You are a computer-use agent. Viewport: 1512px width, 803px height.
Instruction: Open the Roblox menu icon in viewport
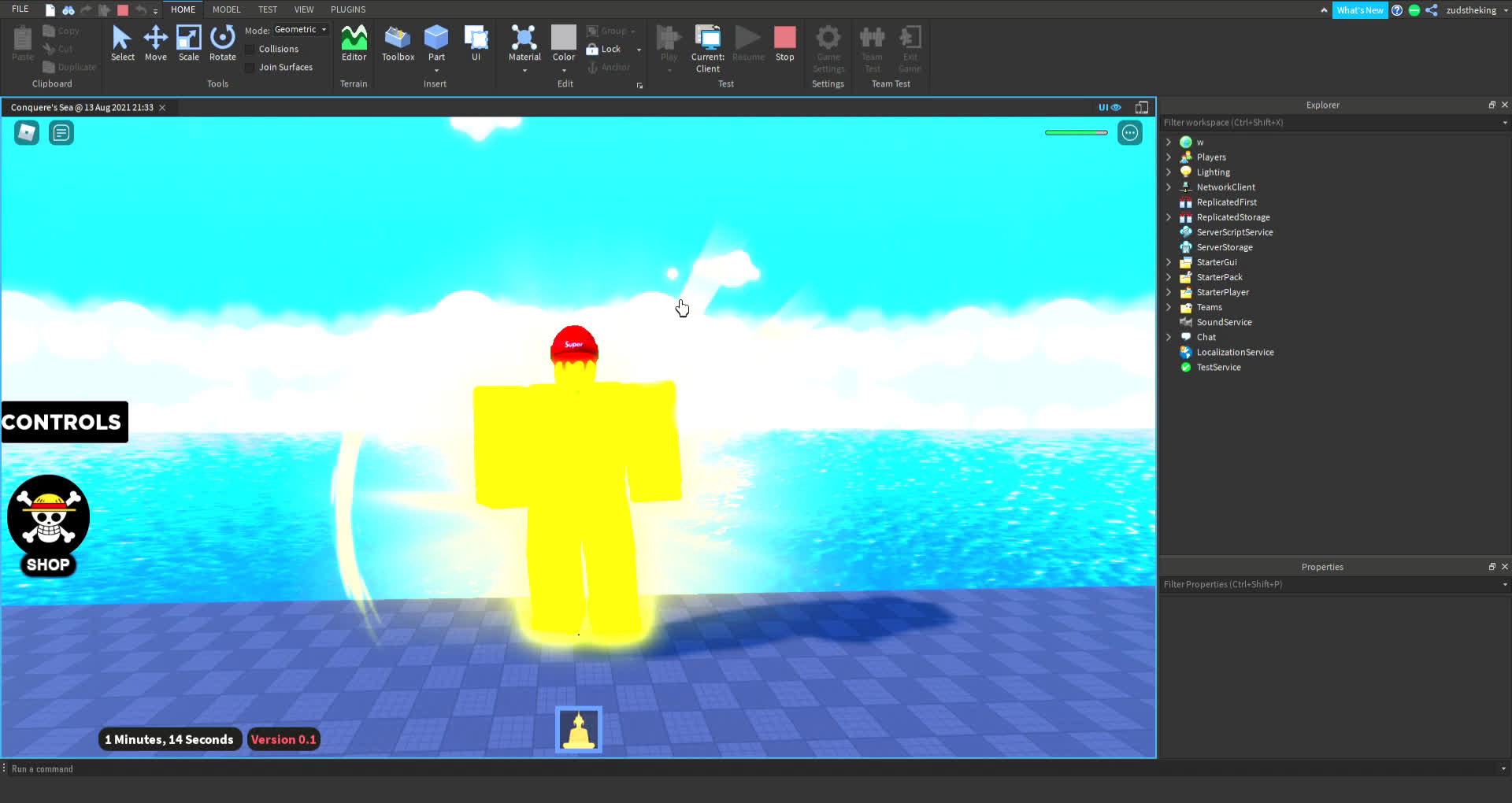coord(27,133)
